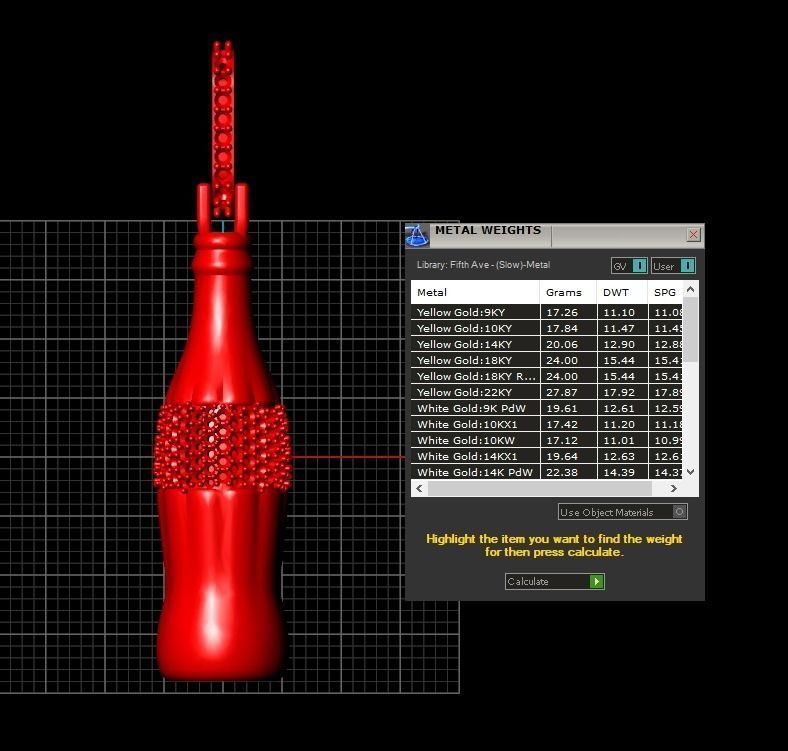Click the Calculate button

point(554,582)
